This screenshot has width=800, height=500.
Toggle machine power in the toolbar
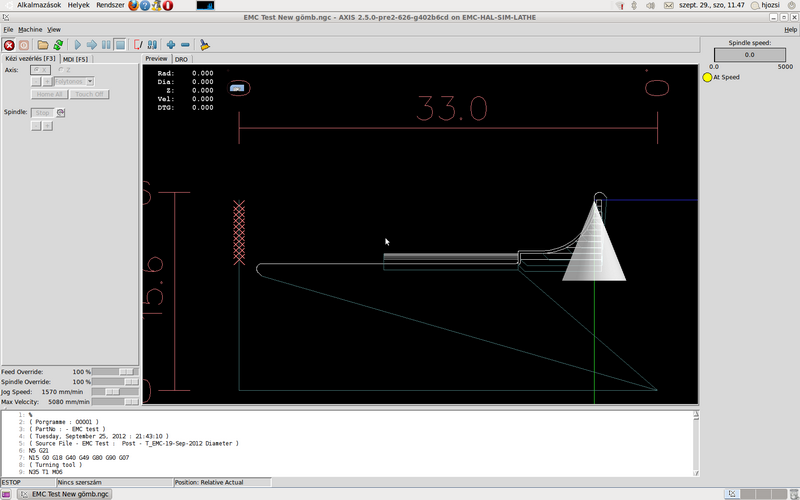point(24,45)
